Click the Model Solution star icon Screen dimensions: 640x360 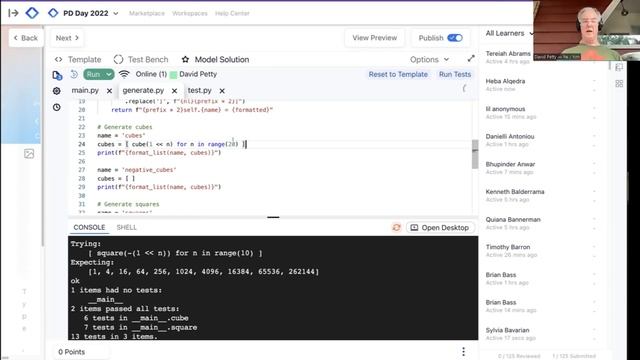185,60
